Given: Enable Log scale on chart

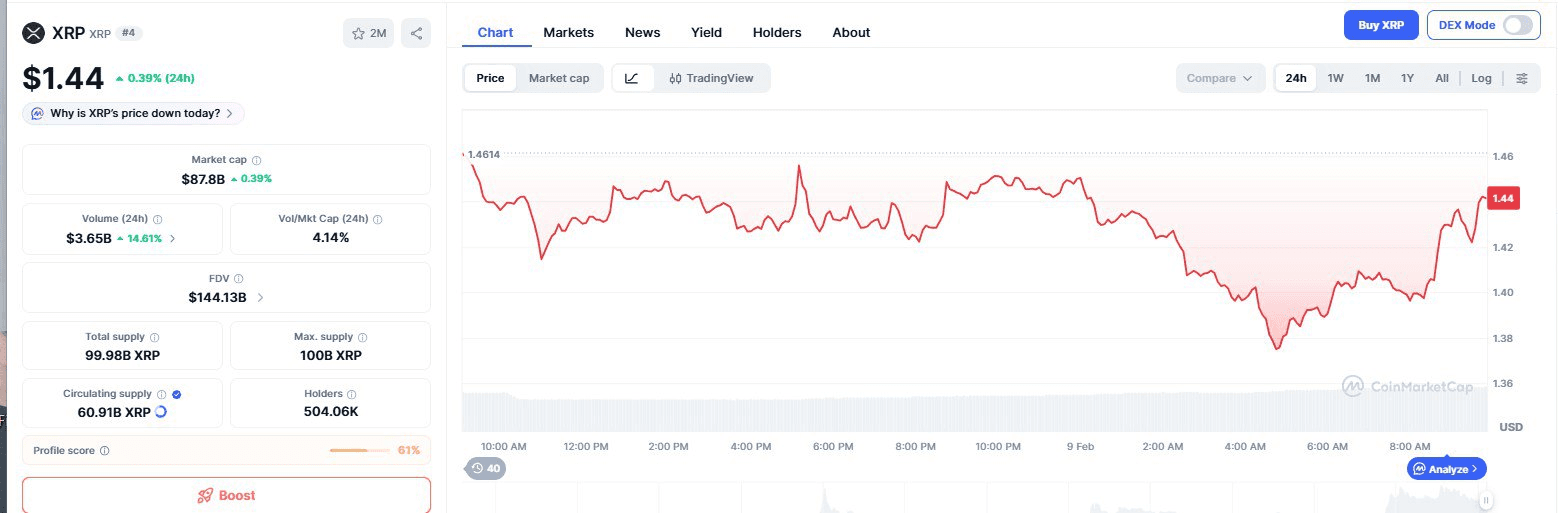Looking at the screenshot, I should point(1481,78).
